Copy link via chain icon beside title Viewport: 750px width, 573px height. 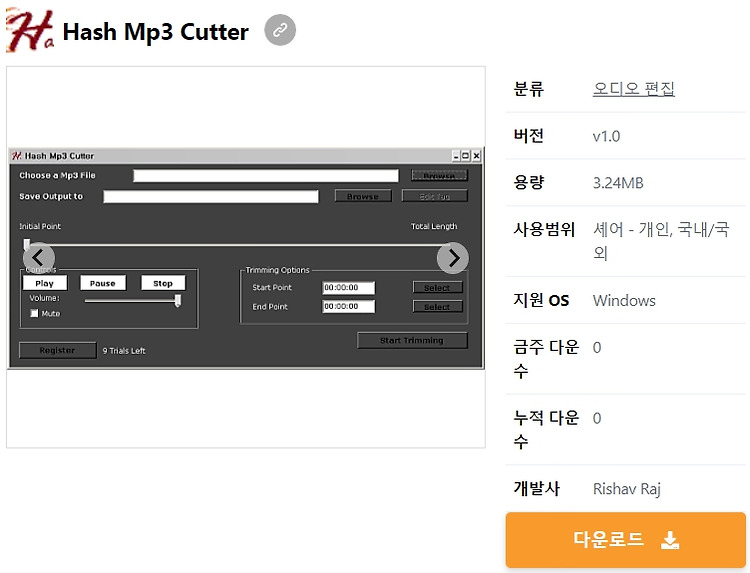coord(280,30)
